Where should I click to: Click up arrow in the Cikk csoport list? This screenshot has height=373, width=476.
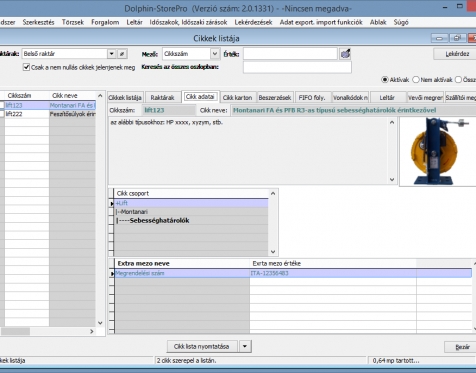click(x=273, y=194)
